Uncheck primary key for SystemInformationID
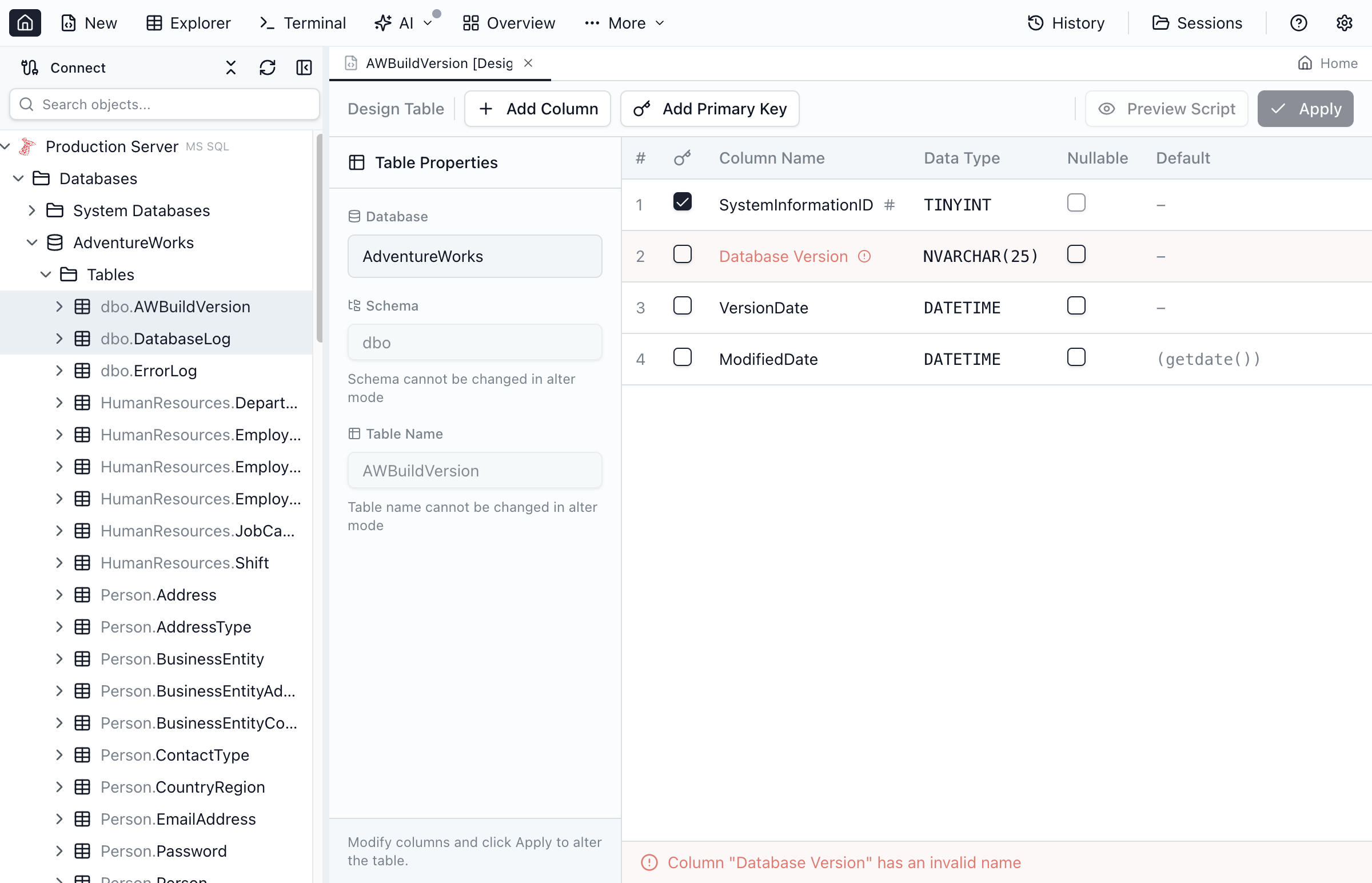This screenshot has width=1372, height=883. [682, 202]
